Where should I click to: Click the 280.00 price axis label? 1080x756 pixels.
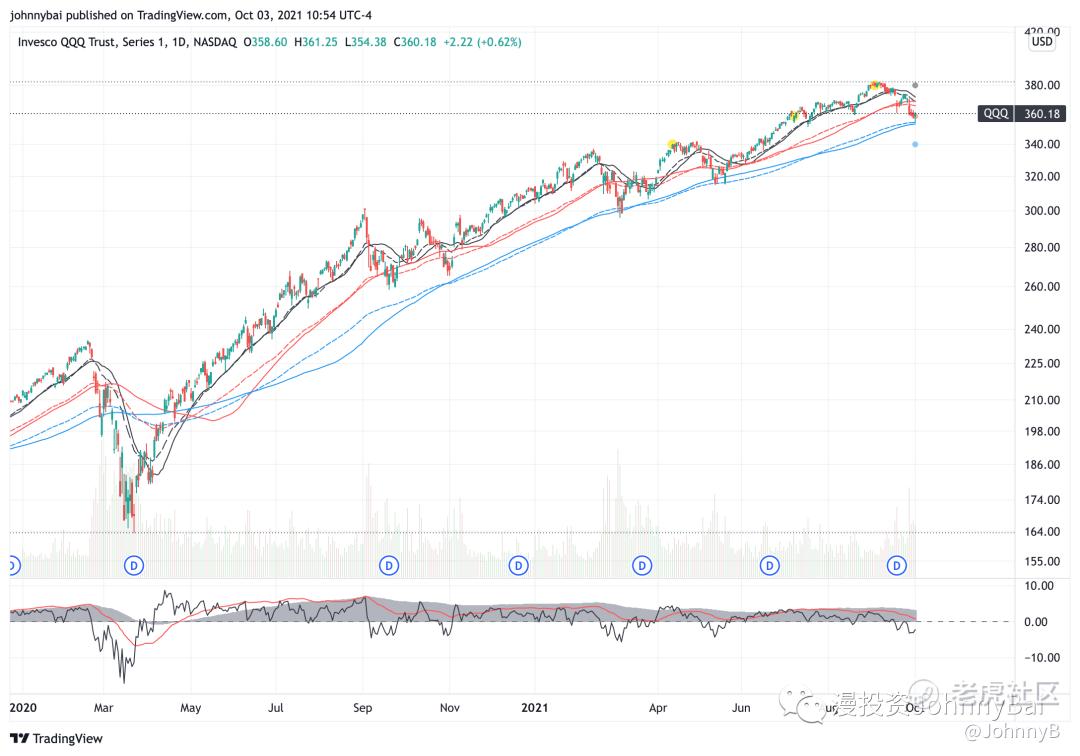click(x=1041, y=247)
